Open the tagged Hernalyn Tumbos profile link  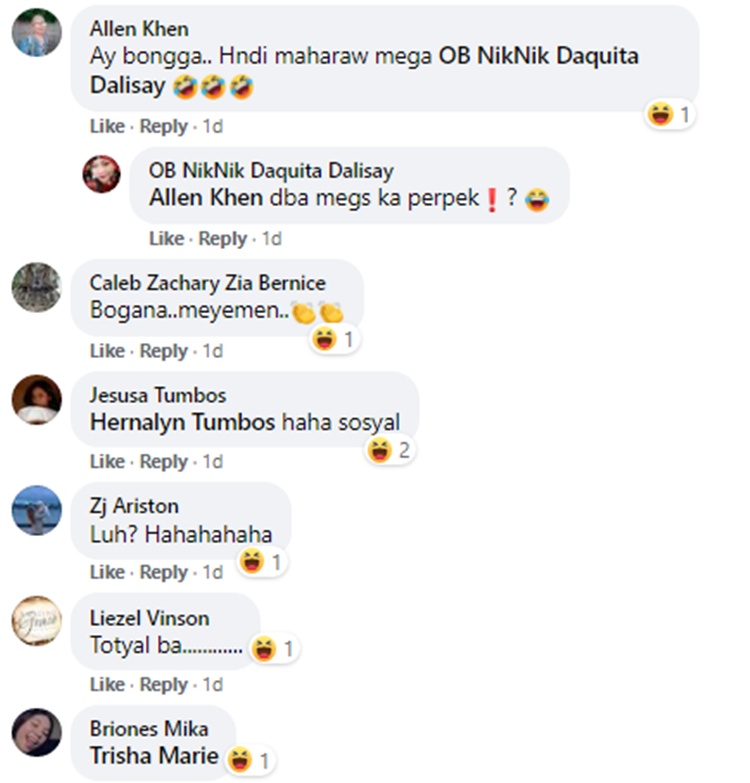pyautogui.click(x=183, y=422)
